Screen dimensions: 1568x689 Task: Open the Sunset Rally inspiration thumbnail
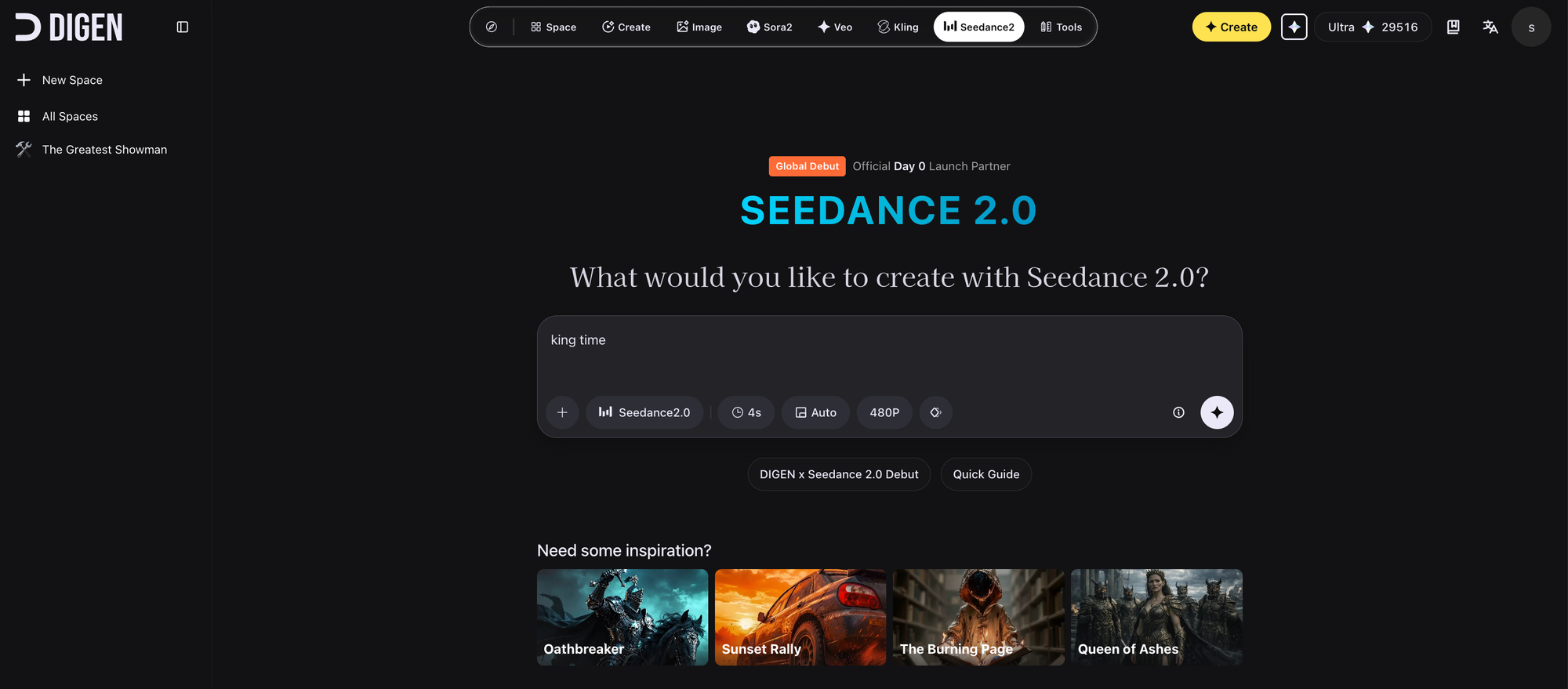(x=800, y=617)
